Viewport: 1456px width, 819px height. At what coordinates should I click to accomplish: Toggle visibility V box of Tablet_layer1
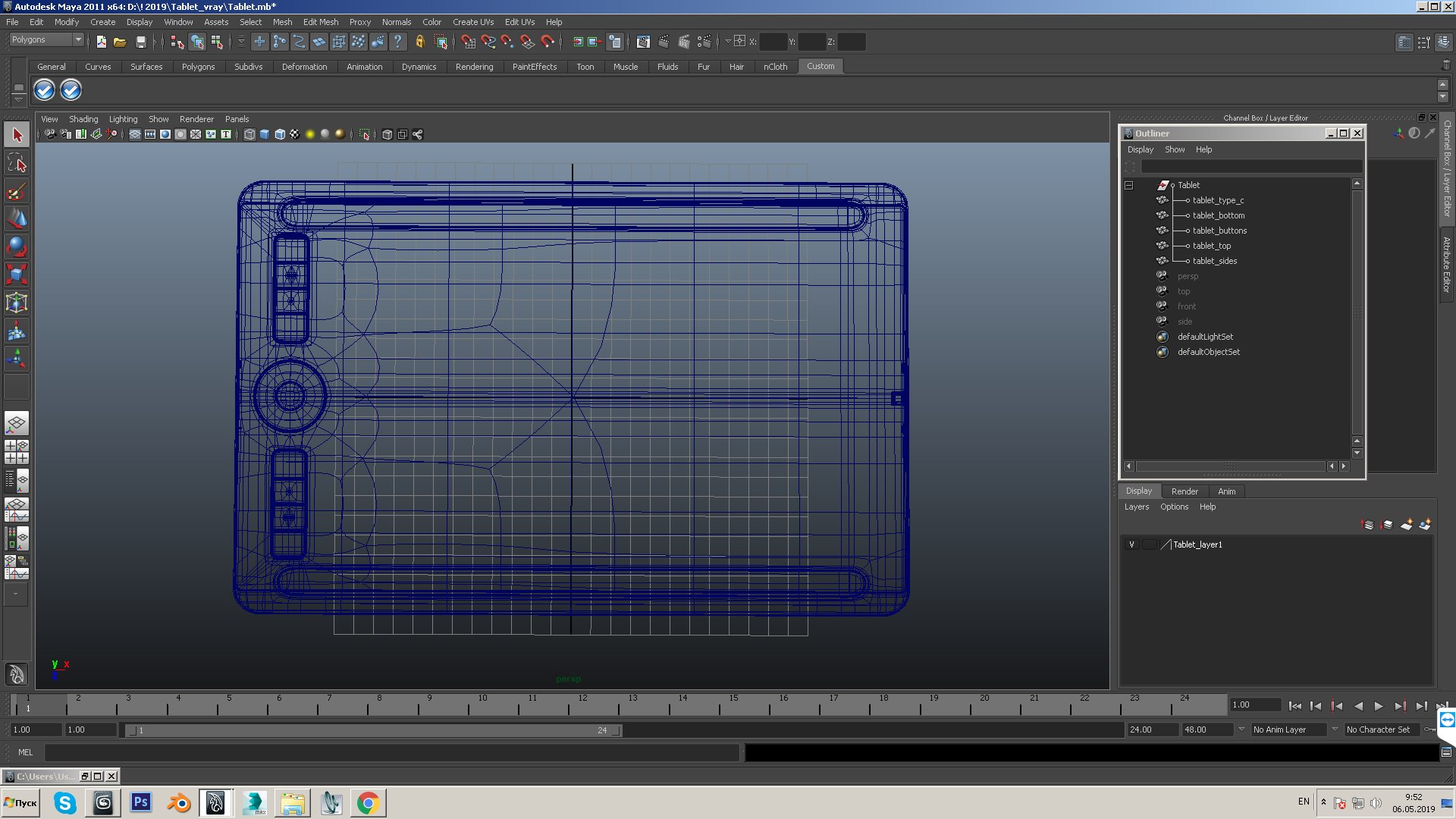pos(1131,544)
